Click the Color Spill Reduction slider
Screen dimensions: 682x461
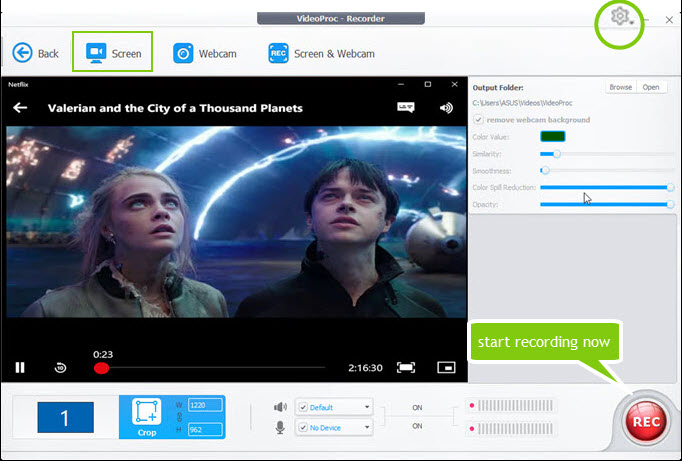coord(607,187)
